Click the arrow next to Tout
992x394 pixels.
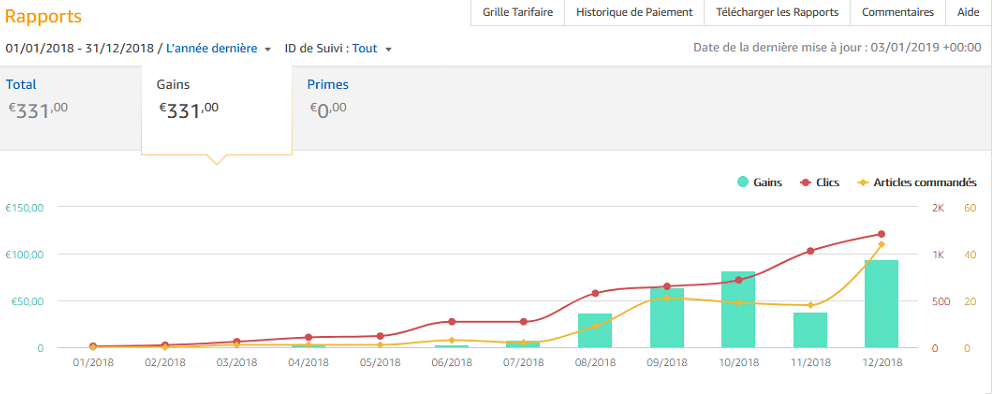[x=388, y=49]
